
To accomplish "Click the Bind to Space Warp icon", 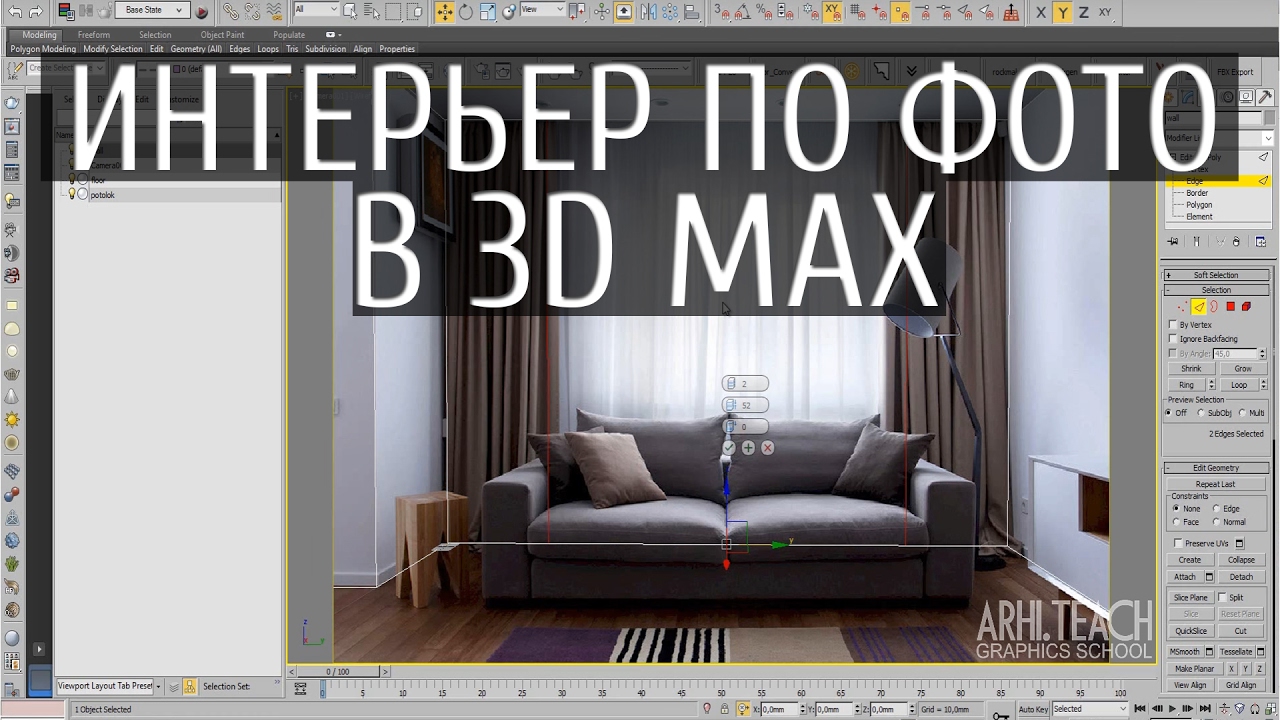I will (x=274, y=11).
